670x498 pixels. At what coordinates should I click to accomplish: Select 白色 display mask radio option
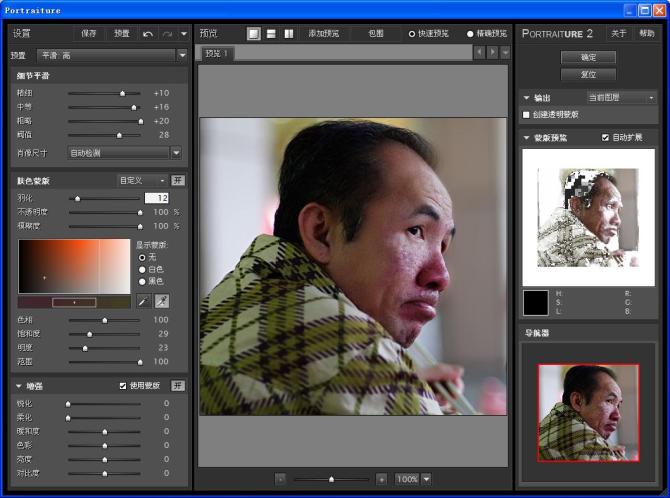click(x=141, y=270)
